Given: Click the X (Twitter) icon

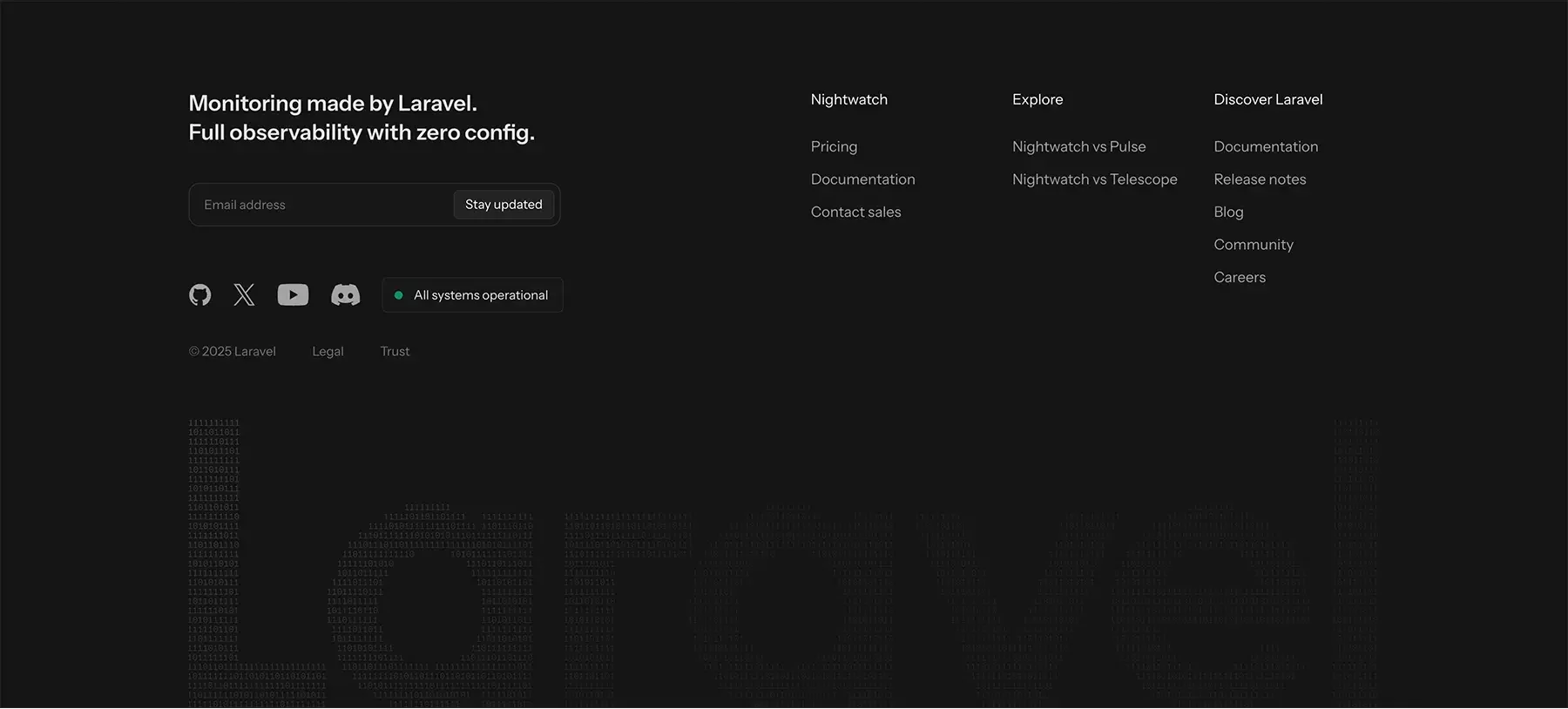Looking at the screenshot, I should [x=245, y=295].
